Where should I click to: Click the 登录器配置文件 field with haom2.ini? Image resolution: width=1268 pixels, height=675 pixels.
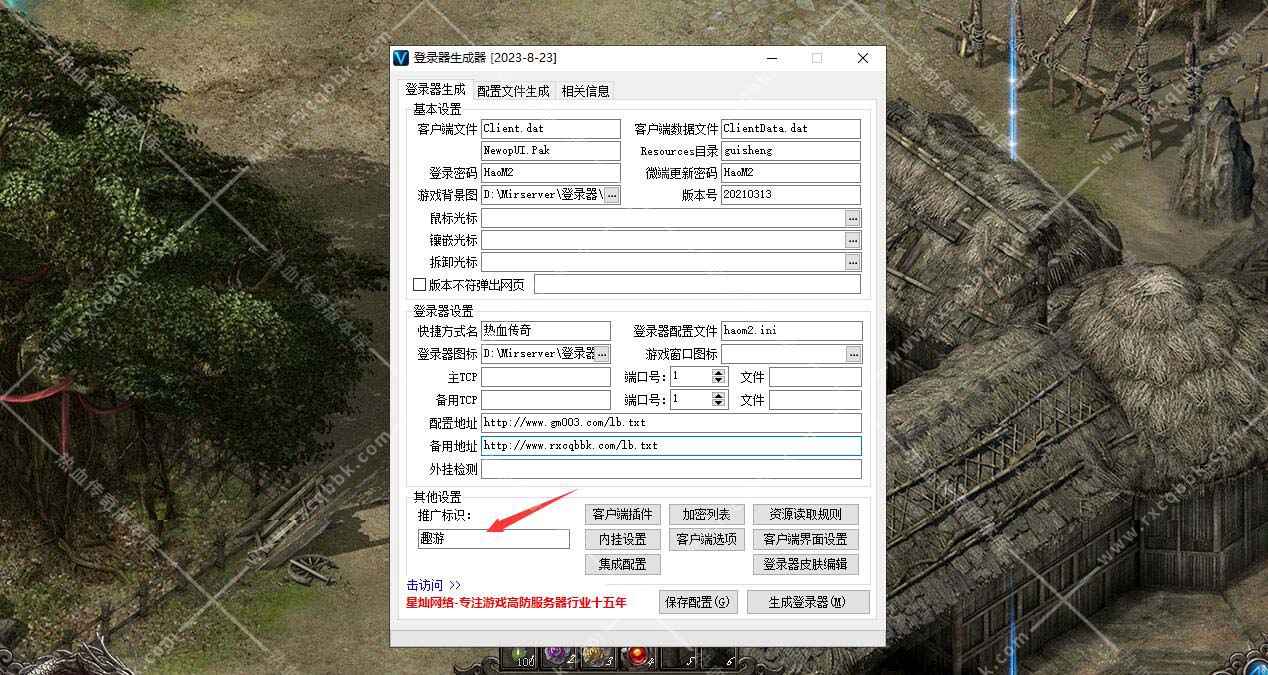[x=791, y=331]
